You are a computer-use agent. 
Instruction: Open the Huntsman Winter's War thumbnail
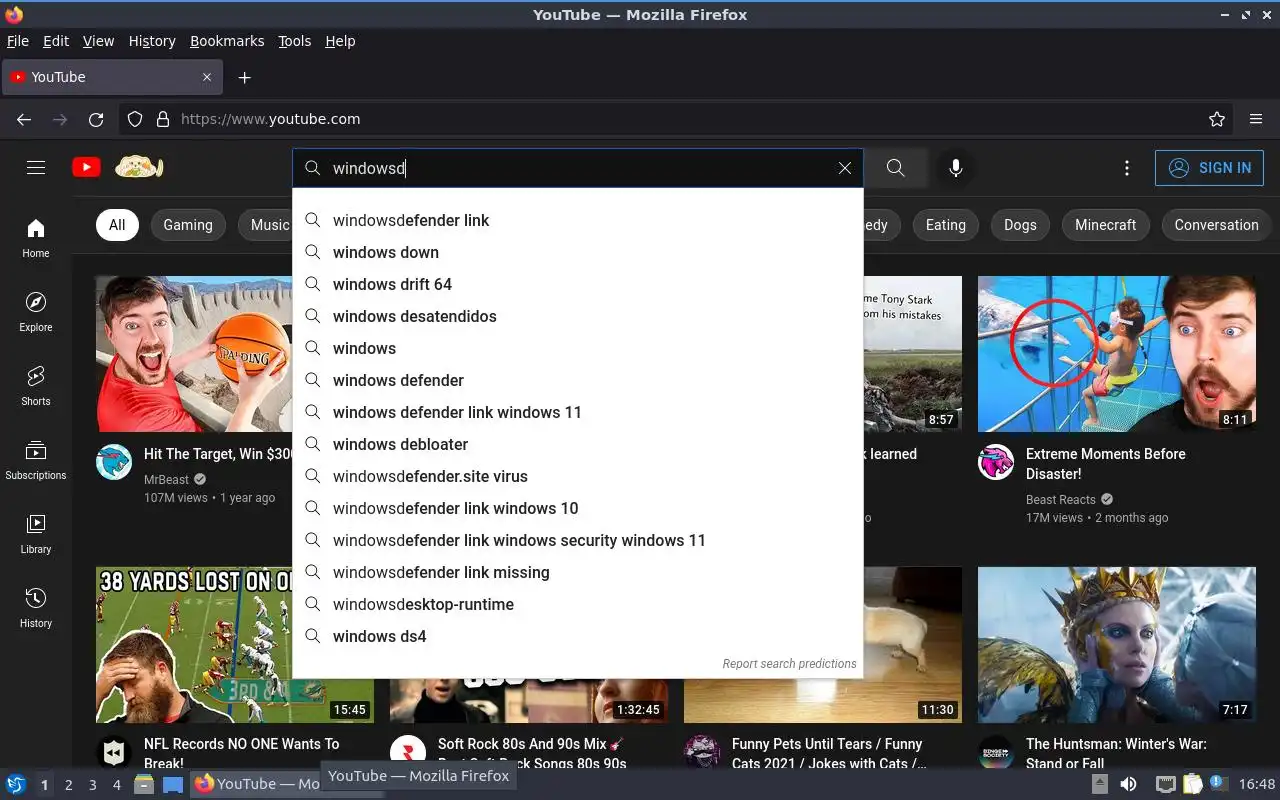coord(1117,645)
